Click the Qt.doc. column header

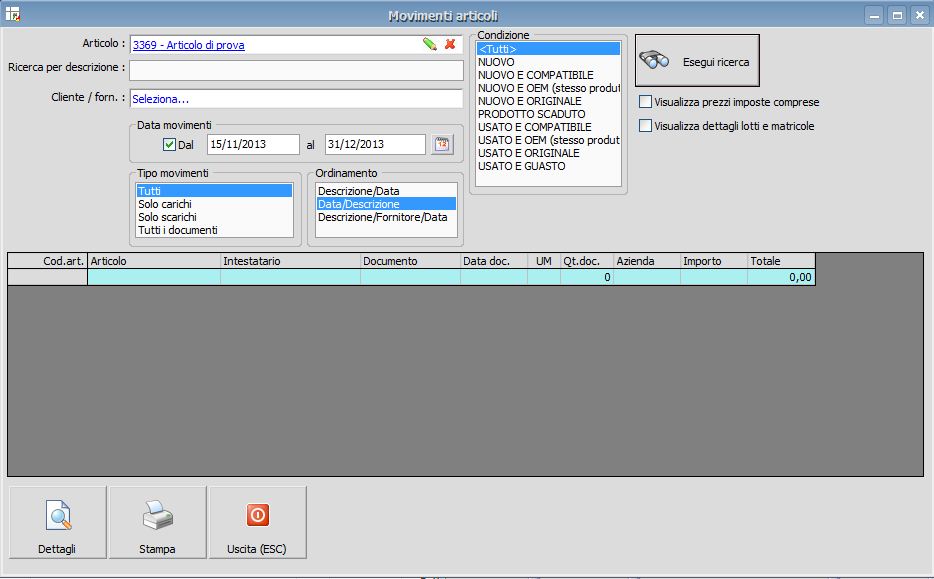pos(587,261)
